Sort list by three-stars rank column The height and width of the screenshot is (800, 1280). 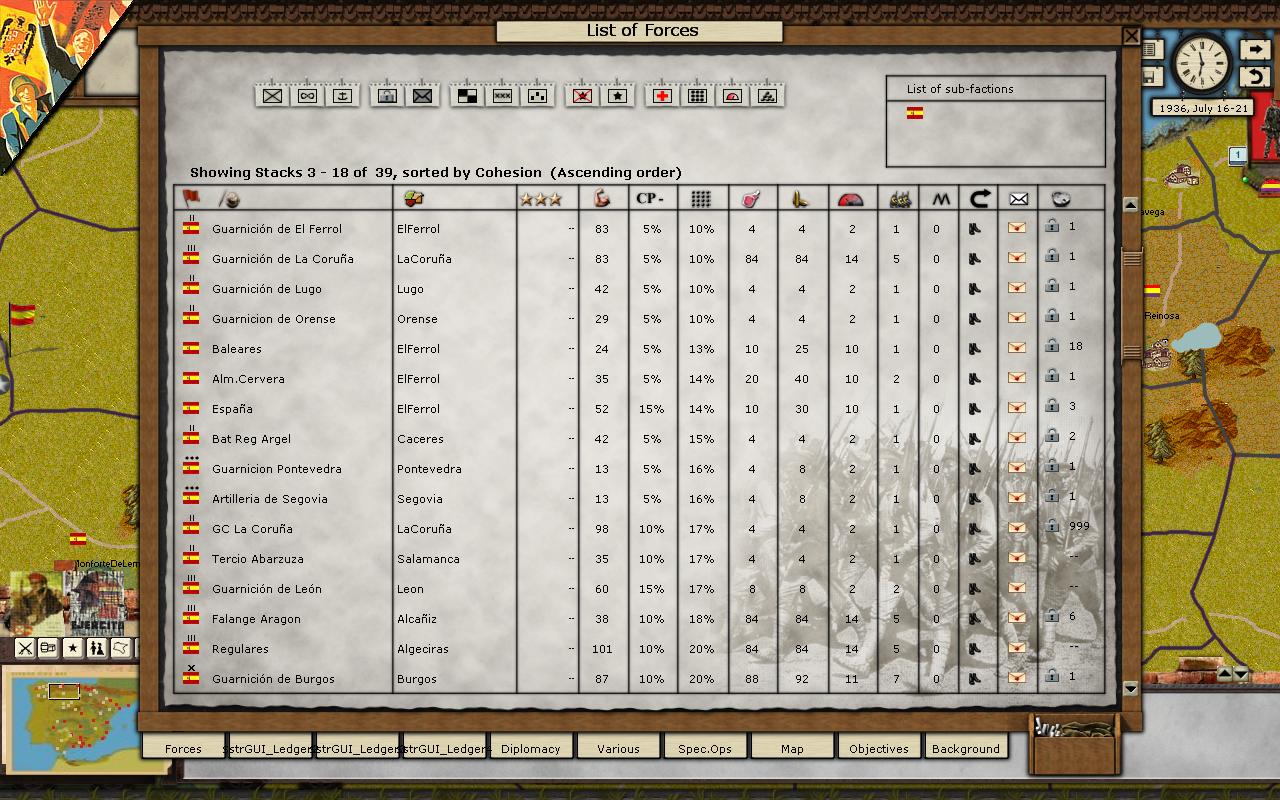click(x=541, y=198)
